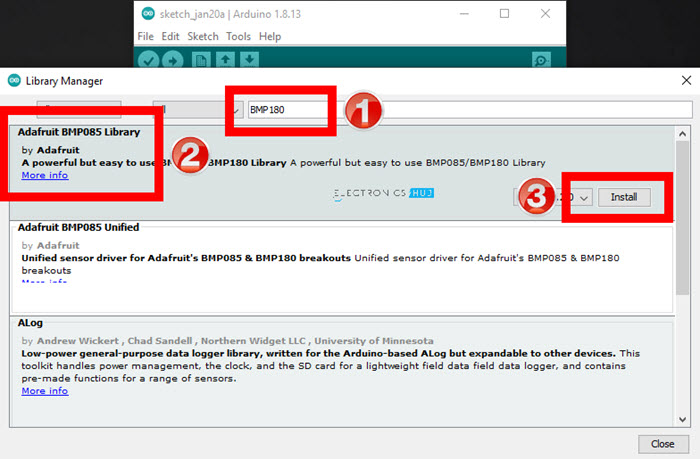Open the Serial Monitor magnifier icon
Screen dimensions: 700x459
point(541,60)
